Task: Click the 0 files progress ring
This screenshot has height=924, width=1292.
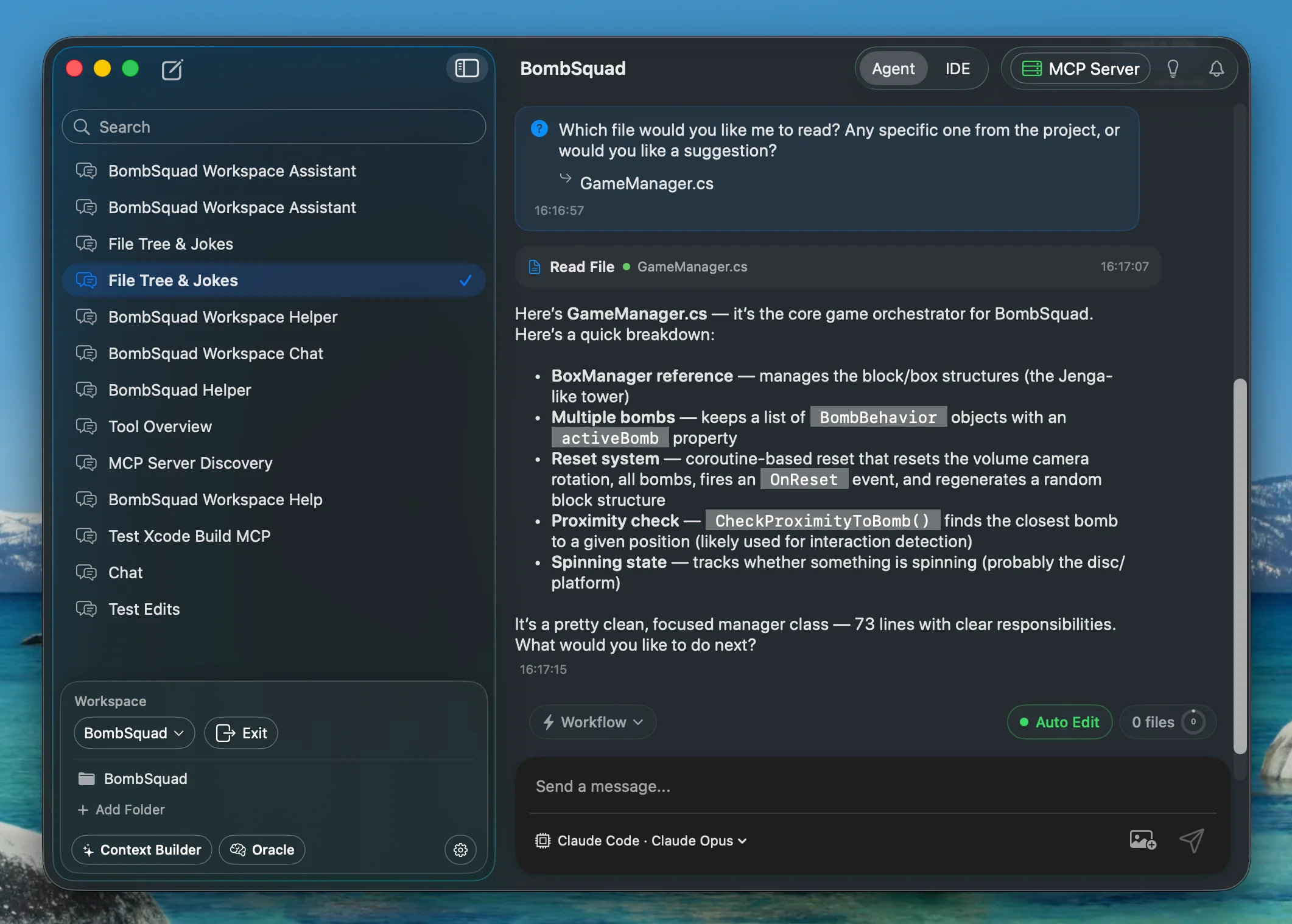Action: pyautogui.click(x=1193, y=722)
